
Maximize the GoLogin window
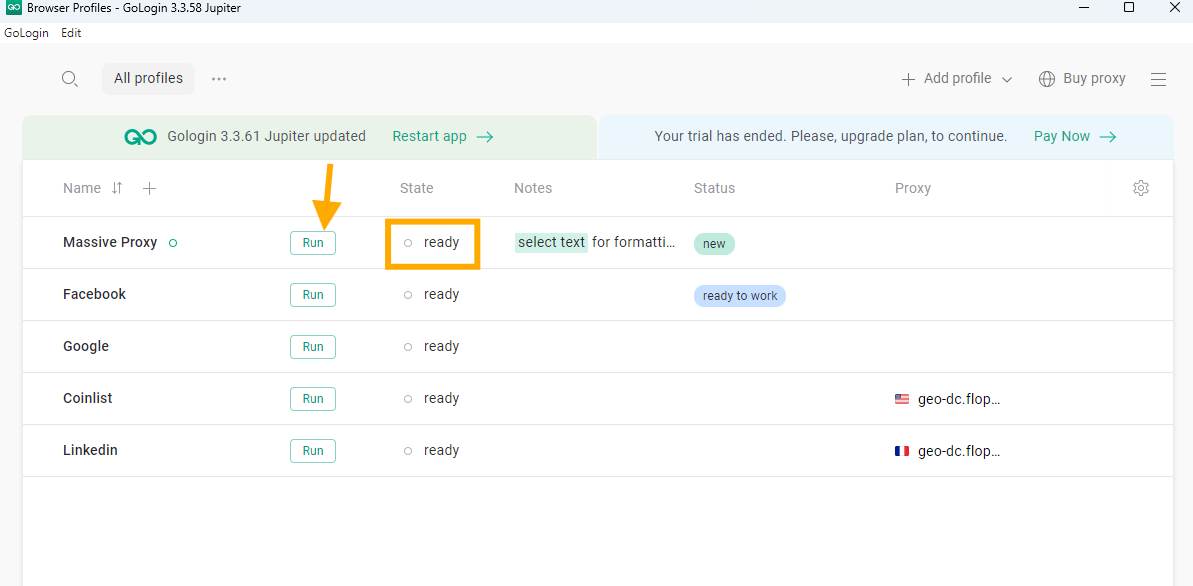pos(1129,8)
